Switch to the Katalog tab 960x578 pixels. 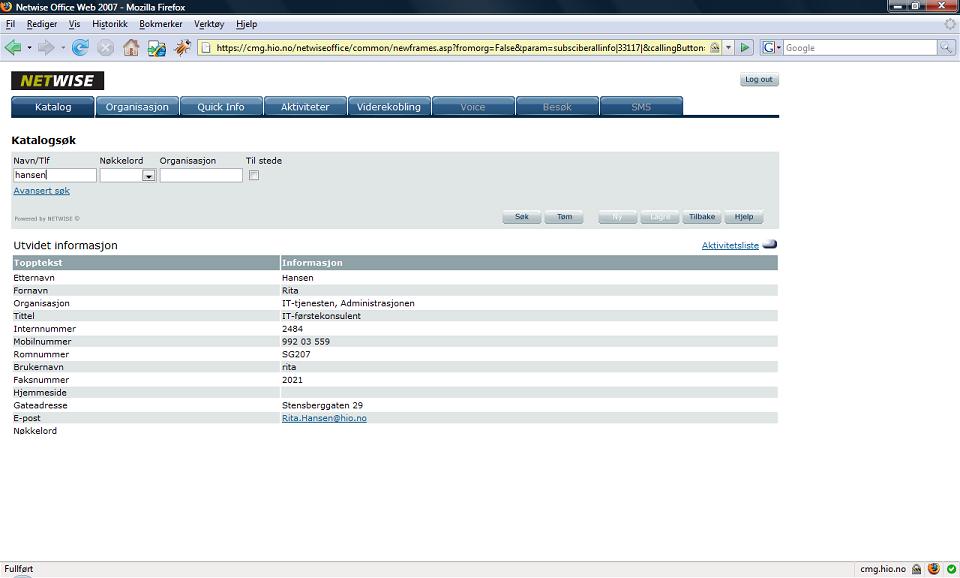[53, 107]
